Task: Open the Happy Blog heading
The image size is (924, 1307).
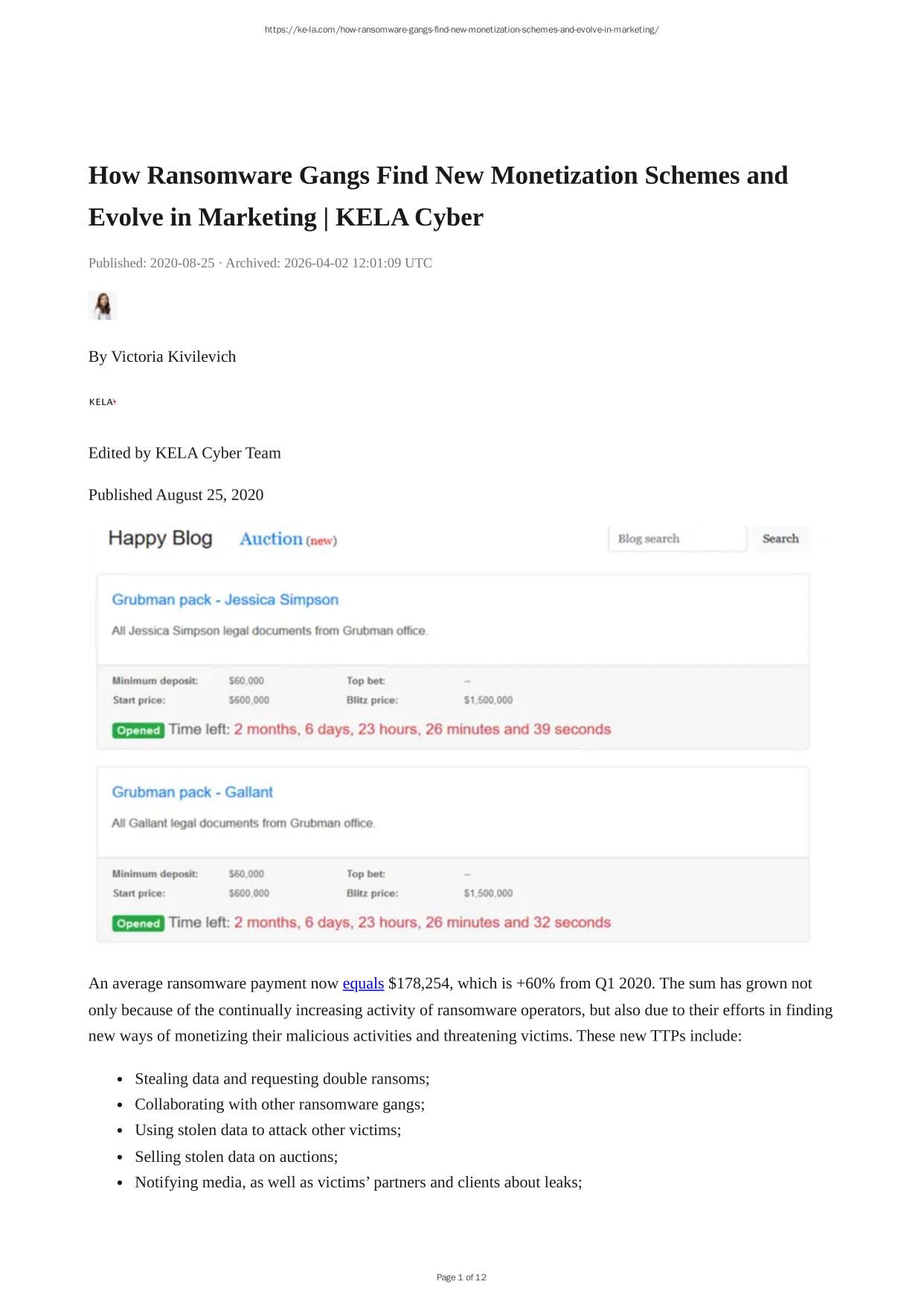Action: pyautogui.click(x=160, y=538)
